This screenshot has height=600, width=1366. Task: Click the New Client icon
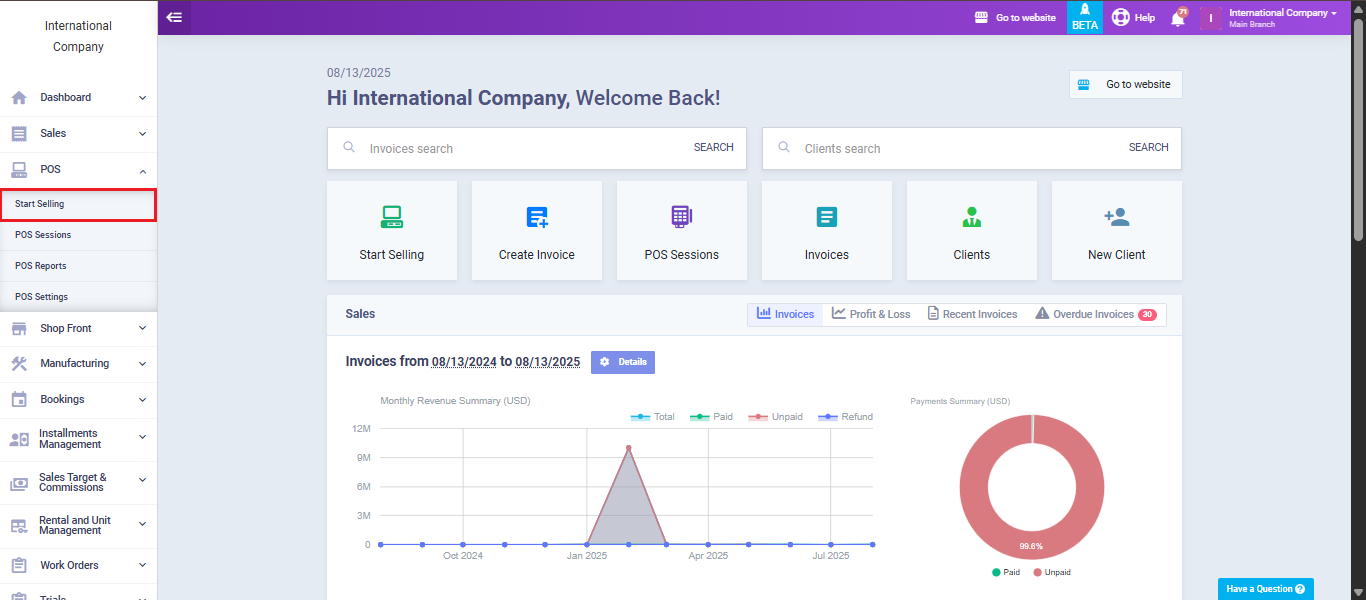1116,217
